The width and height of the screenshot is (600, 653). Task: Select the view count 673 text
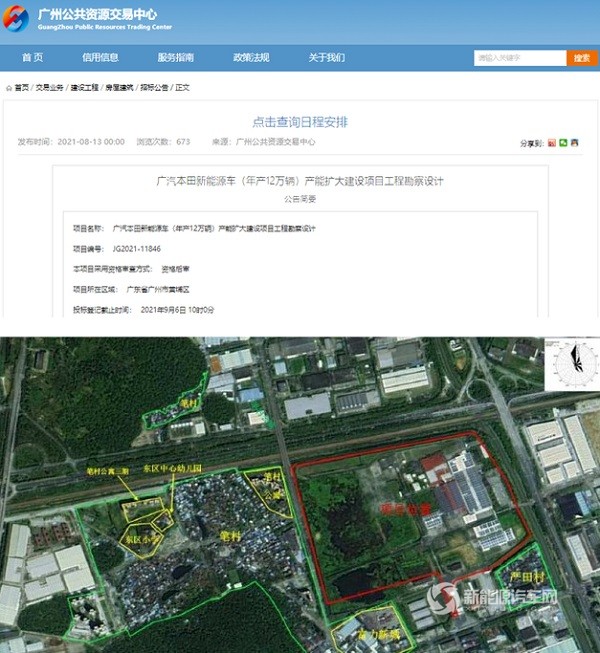point(183,142)
